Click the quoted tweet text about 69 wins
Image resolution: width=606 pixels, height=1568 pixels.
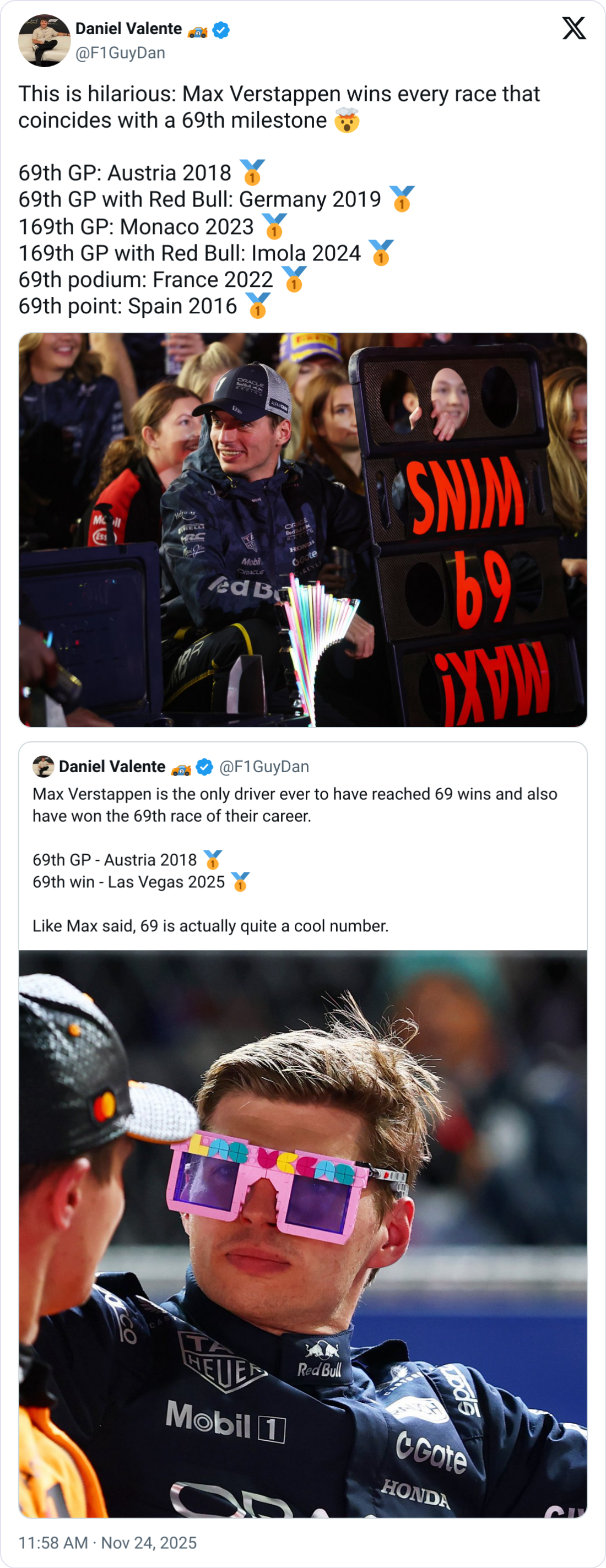coord(295,805)
